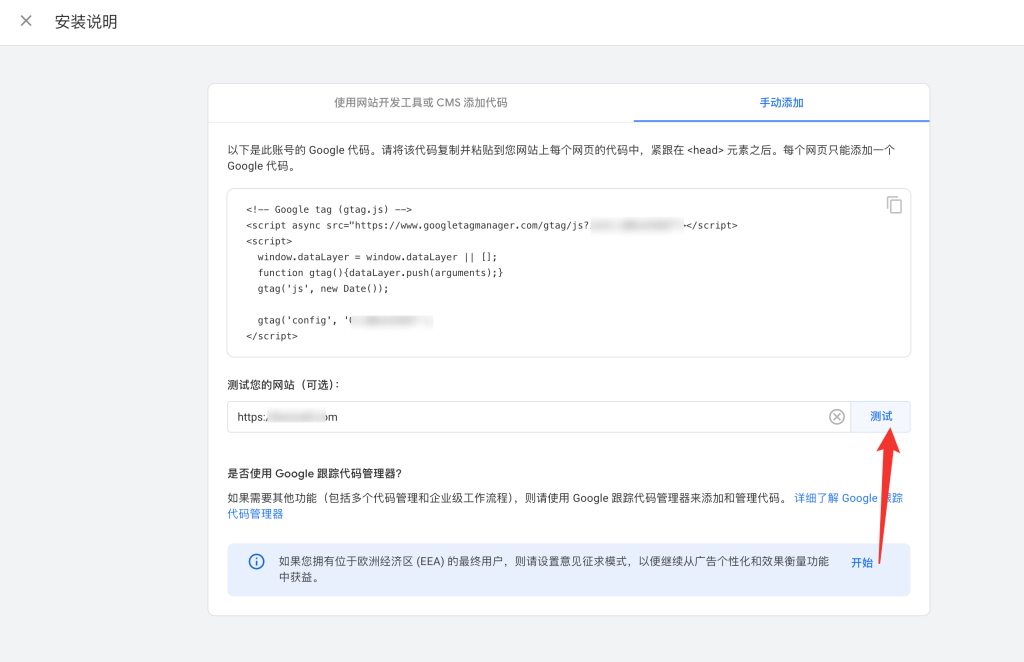The width and height of the screenshot is (1024, 662).
Task: Click 开始 in the EEA consent notice
Action: 862,563
